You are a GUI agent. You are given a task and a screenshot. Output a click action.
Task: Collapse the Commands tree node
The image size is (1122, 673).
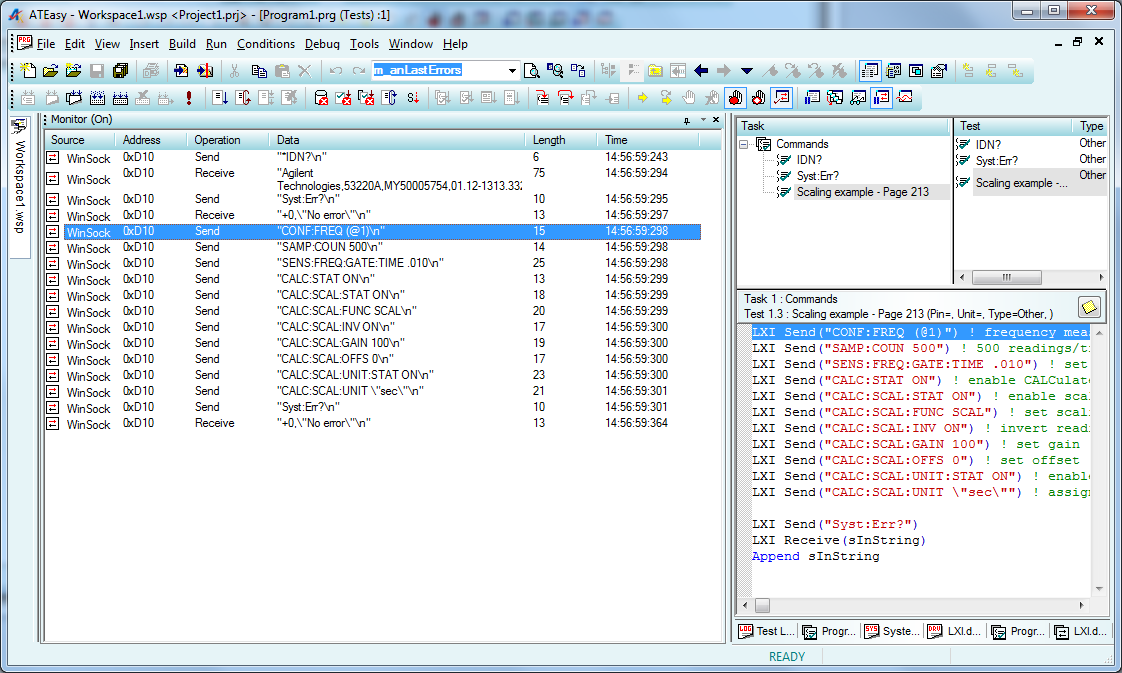[744, 144]
